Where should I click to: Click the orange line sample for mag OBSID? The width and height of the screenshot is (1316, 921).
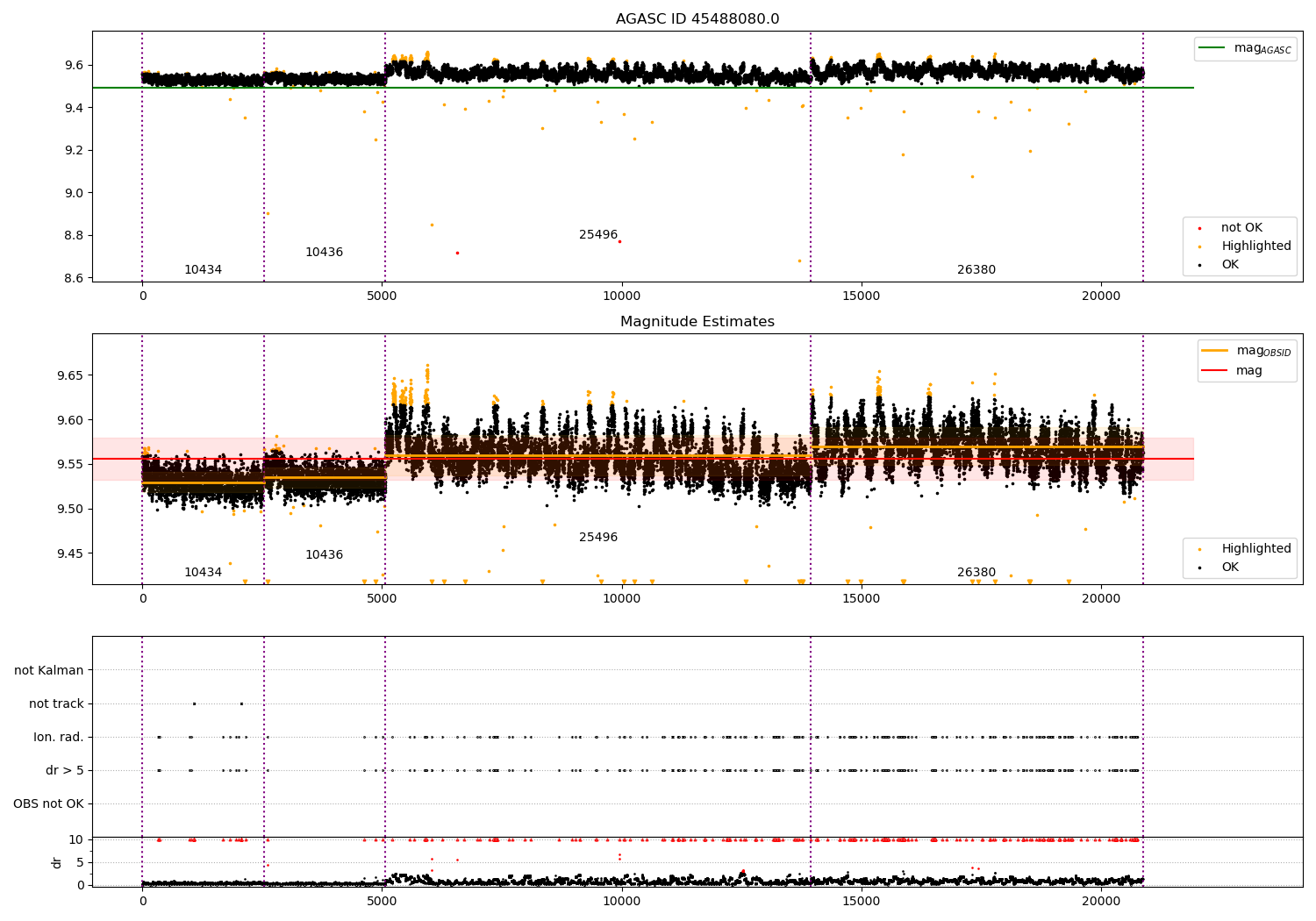pos(1215,351)
